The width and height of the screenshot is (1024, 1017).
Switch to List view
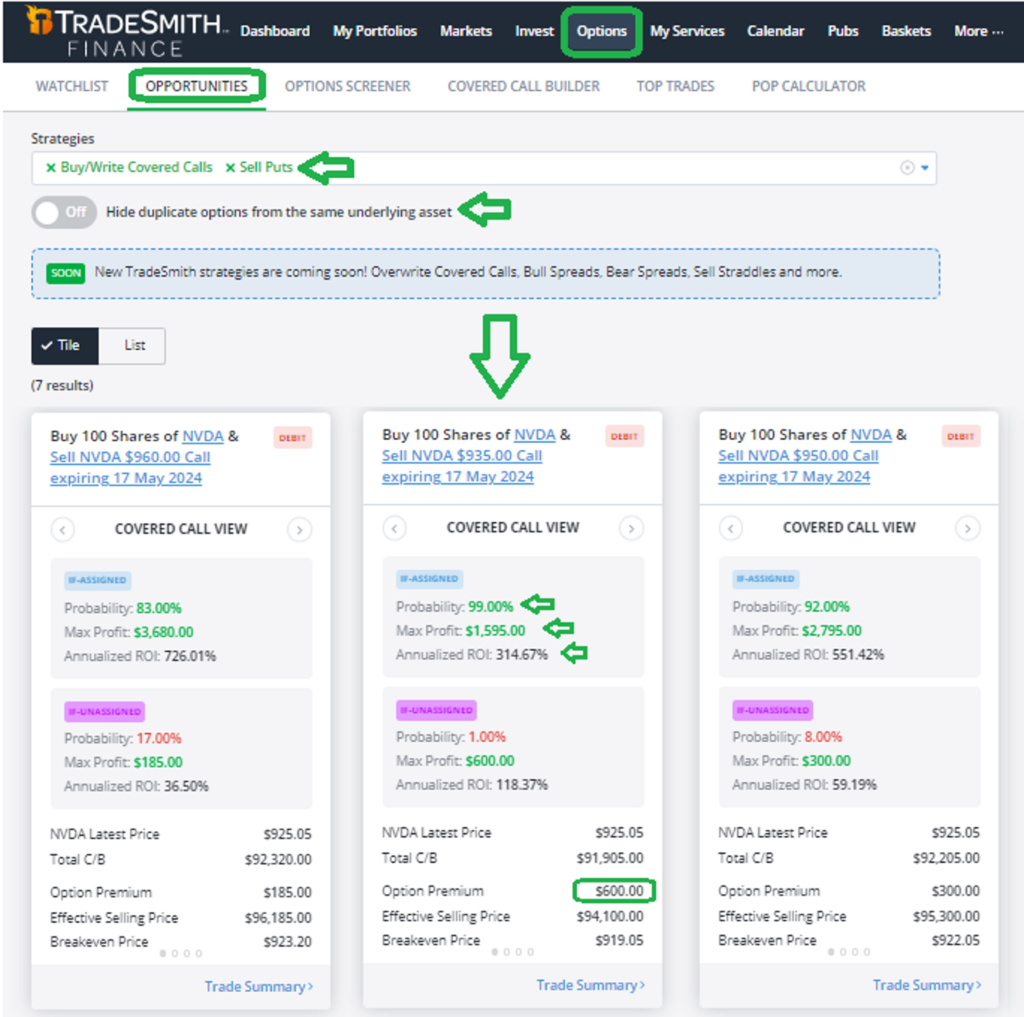[133, 346]
